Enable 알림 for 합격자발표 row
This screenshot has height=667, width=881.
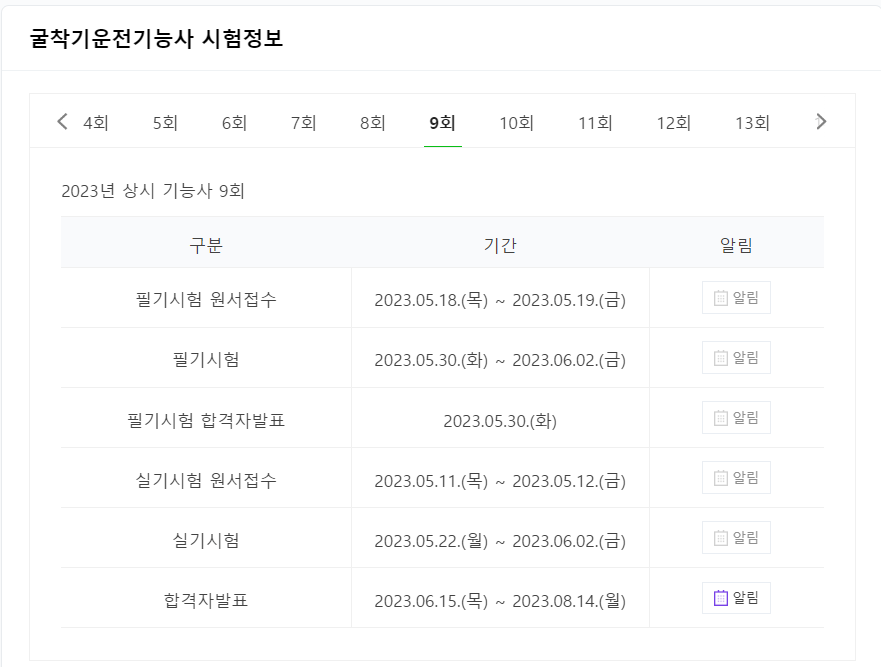pos(736,598)
